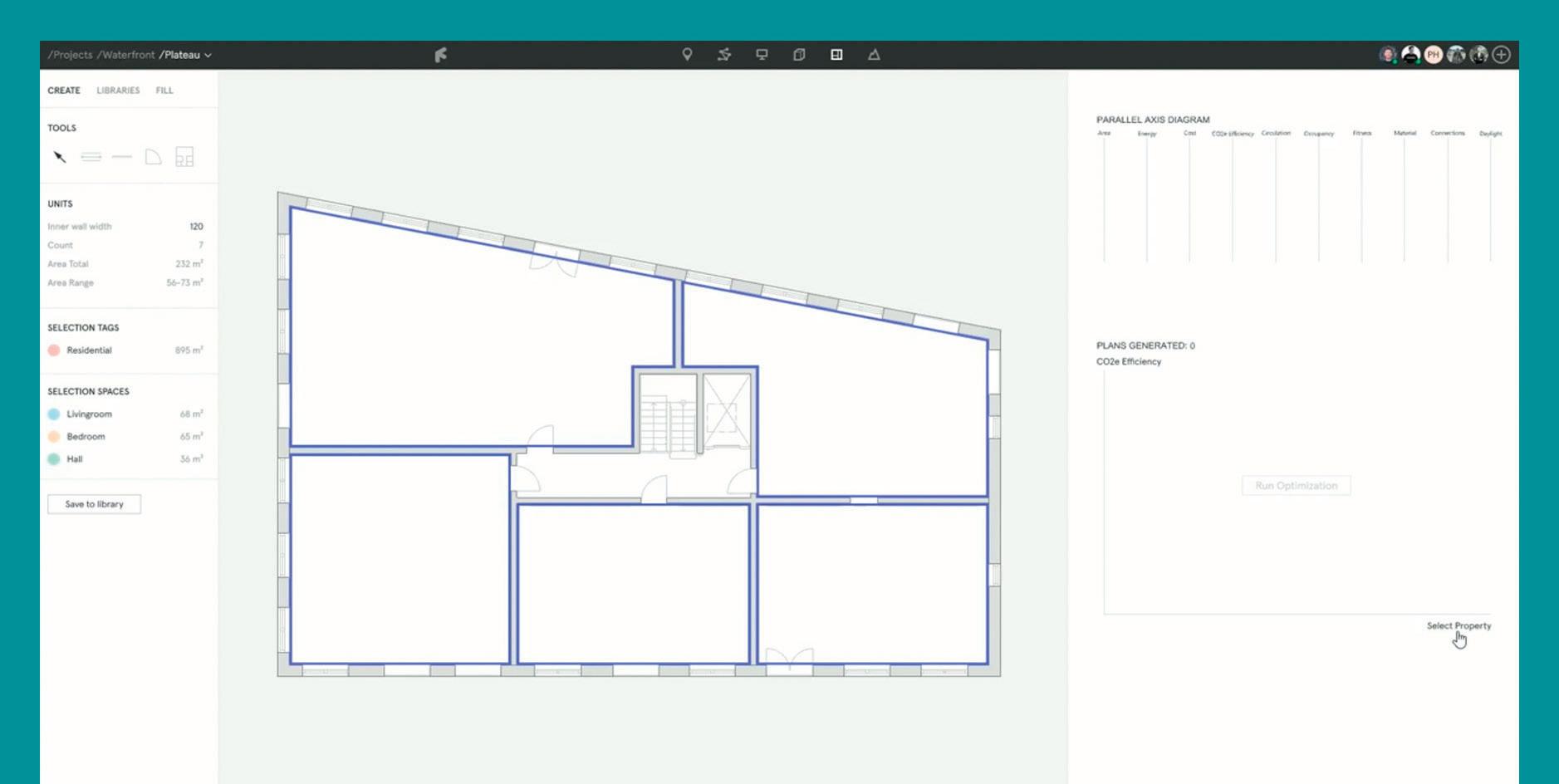Viewport: 1559px width, 784px height.
Task: Click the Fitness axis label
Action: 1362,133
